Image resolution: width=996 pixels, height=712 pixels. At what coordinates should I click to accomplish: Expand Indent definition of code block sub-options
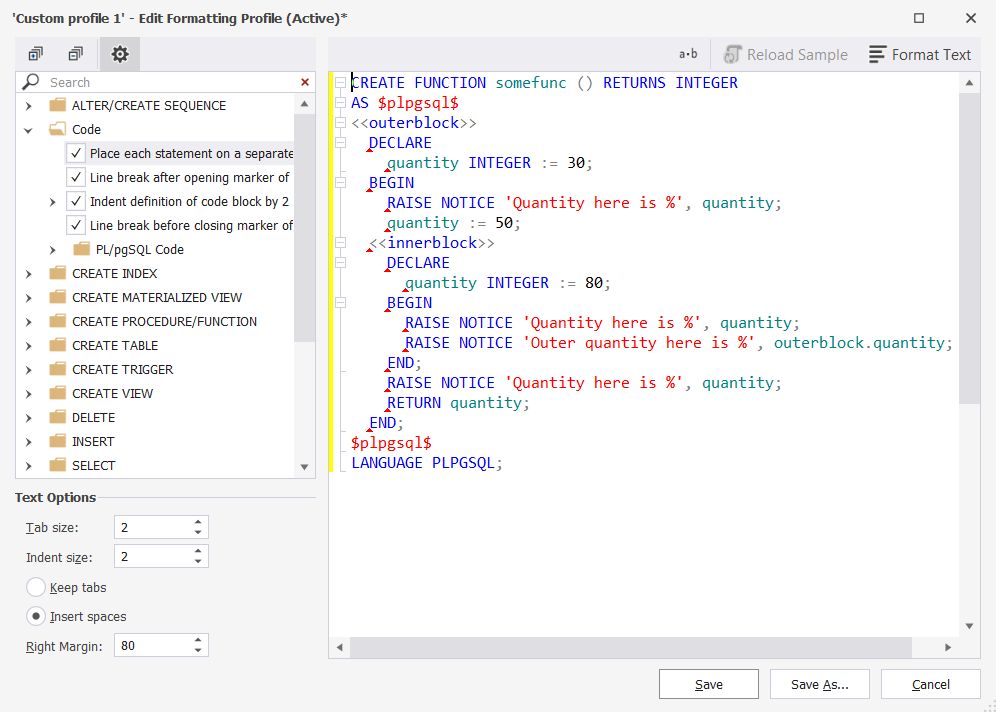pos(53,202)
